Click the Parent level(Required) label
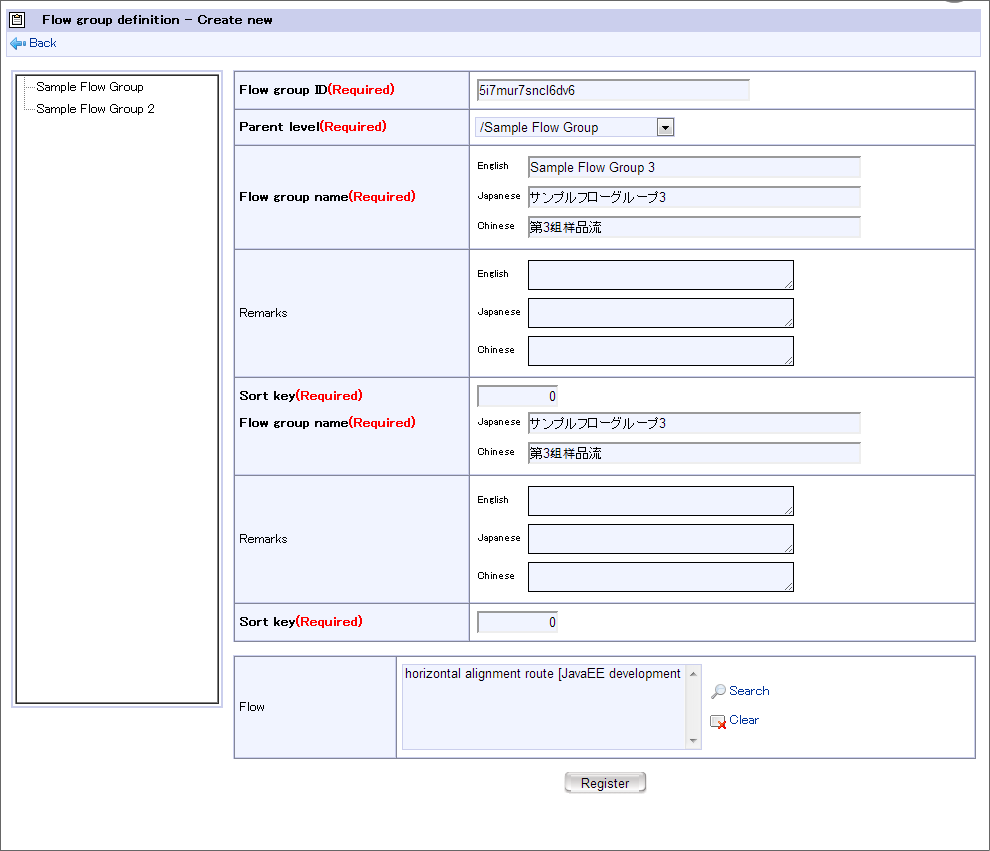The width and height of the screenshot is (990, 851). pyautogui.click(x=313, y=126)
